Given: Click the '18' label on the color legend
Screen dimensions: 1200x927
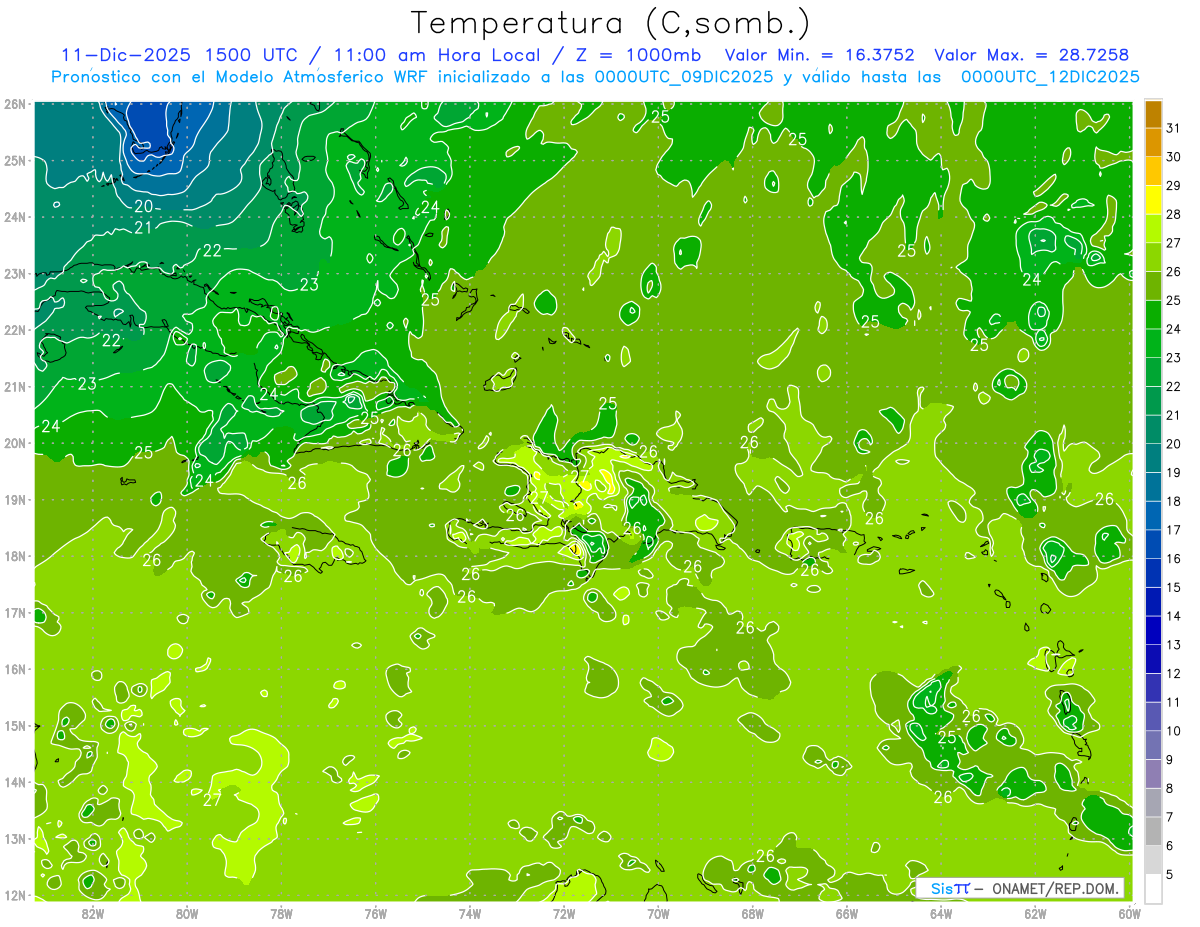Looking at the screenshot, I should [1173, 501].
